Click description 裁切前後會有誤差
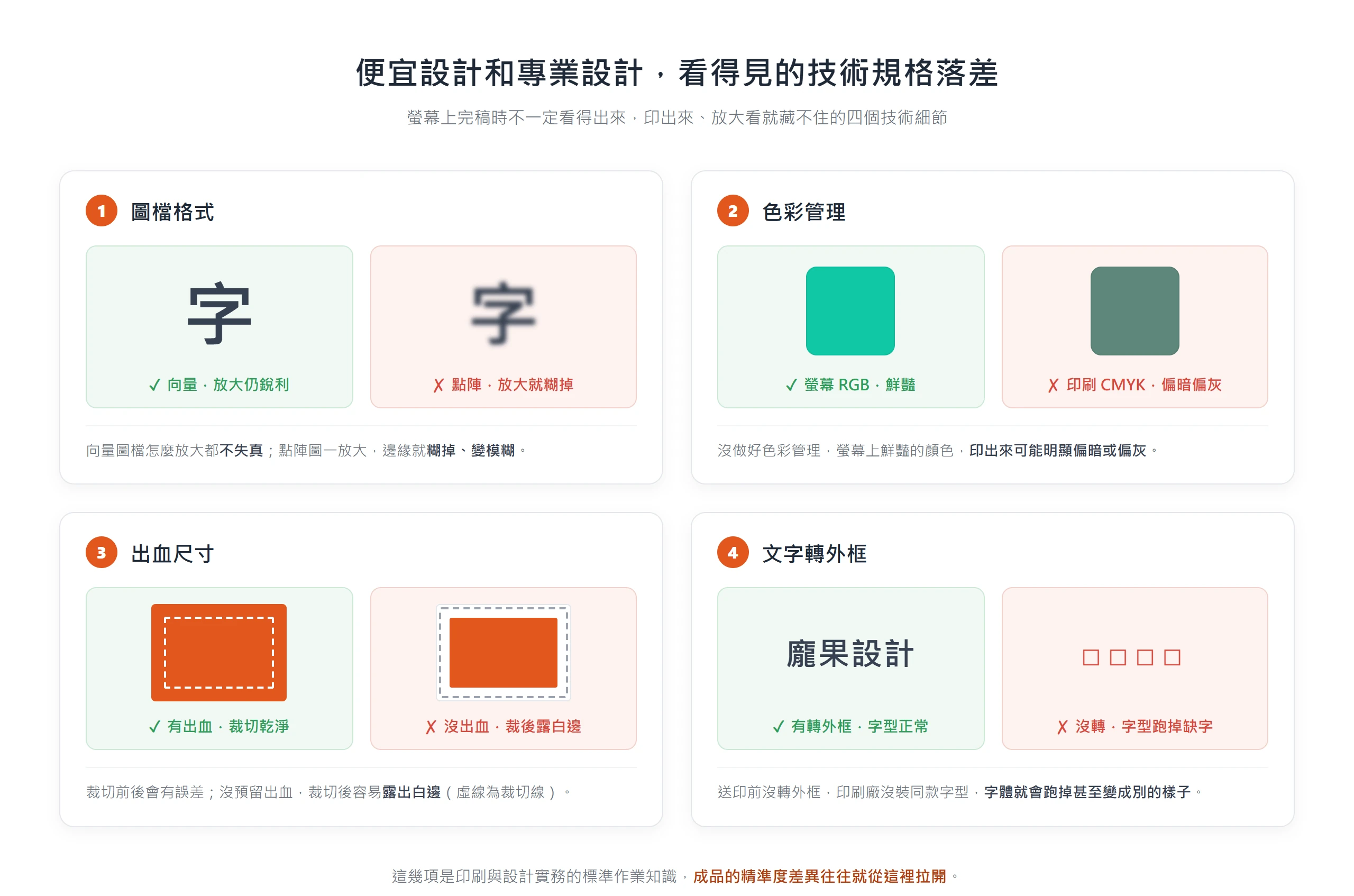Screen dimensions: 1354x896 [145, 792]
